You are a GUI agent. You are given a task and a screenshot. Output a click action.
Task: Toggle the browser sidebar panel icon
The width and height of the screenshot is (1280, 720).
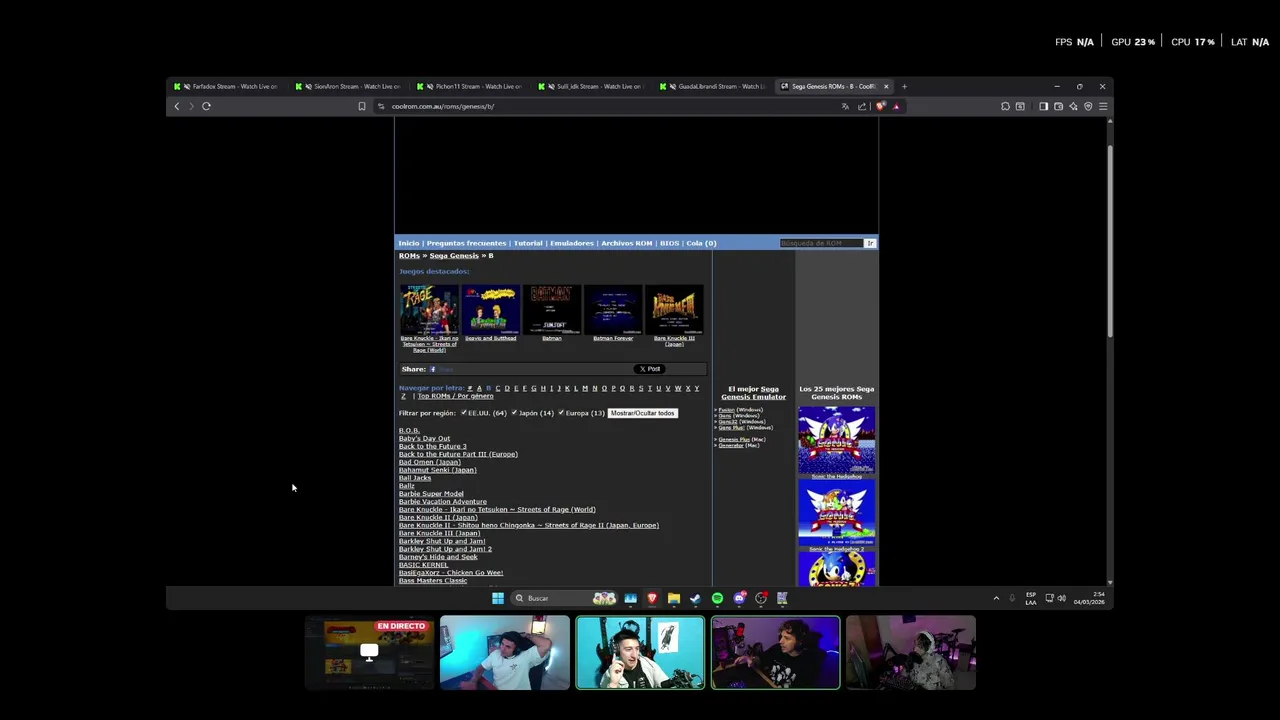point(1043,106)
